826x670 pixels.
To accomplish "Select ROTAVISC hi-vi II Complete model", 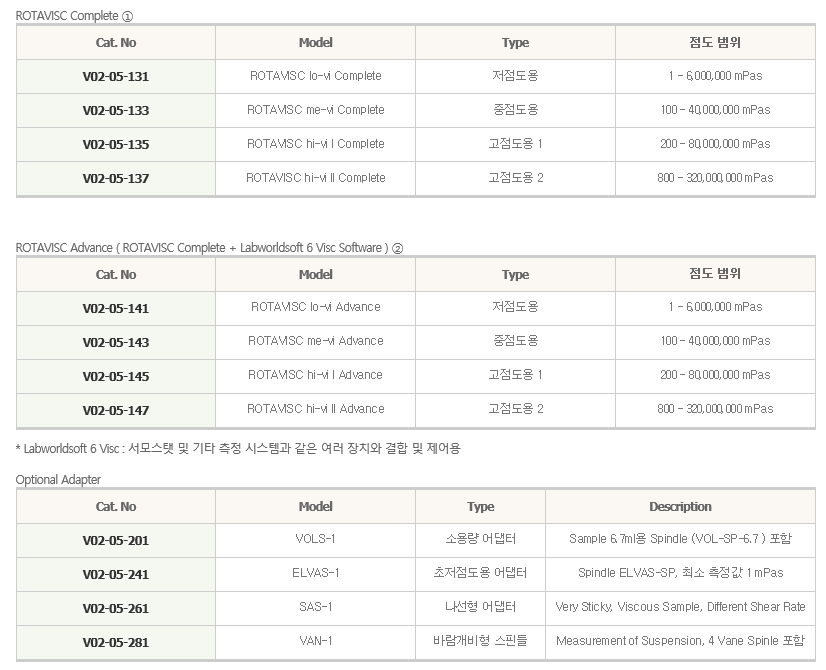I will click(315, 178).
